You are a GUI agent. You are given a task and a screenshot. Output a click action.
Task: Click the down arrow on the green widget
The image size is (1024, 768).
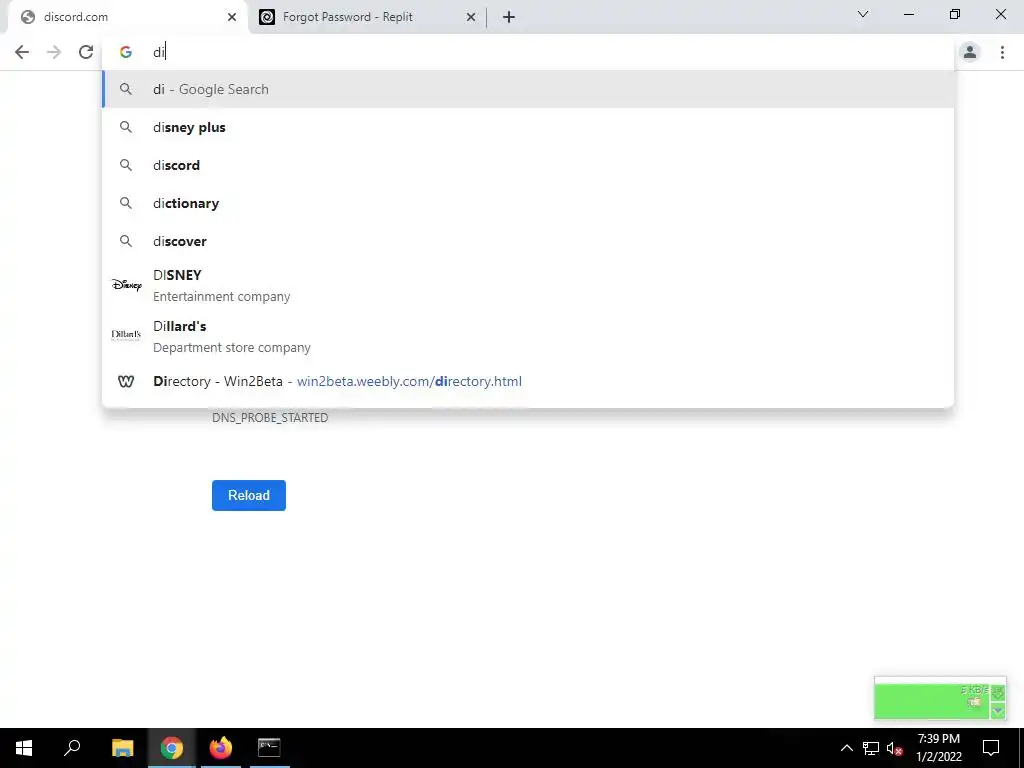click(998, 711)
